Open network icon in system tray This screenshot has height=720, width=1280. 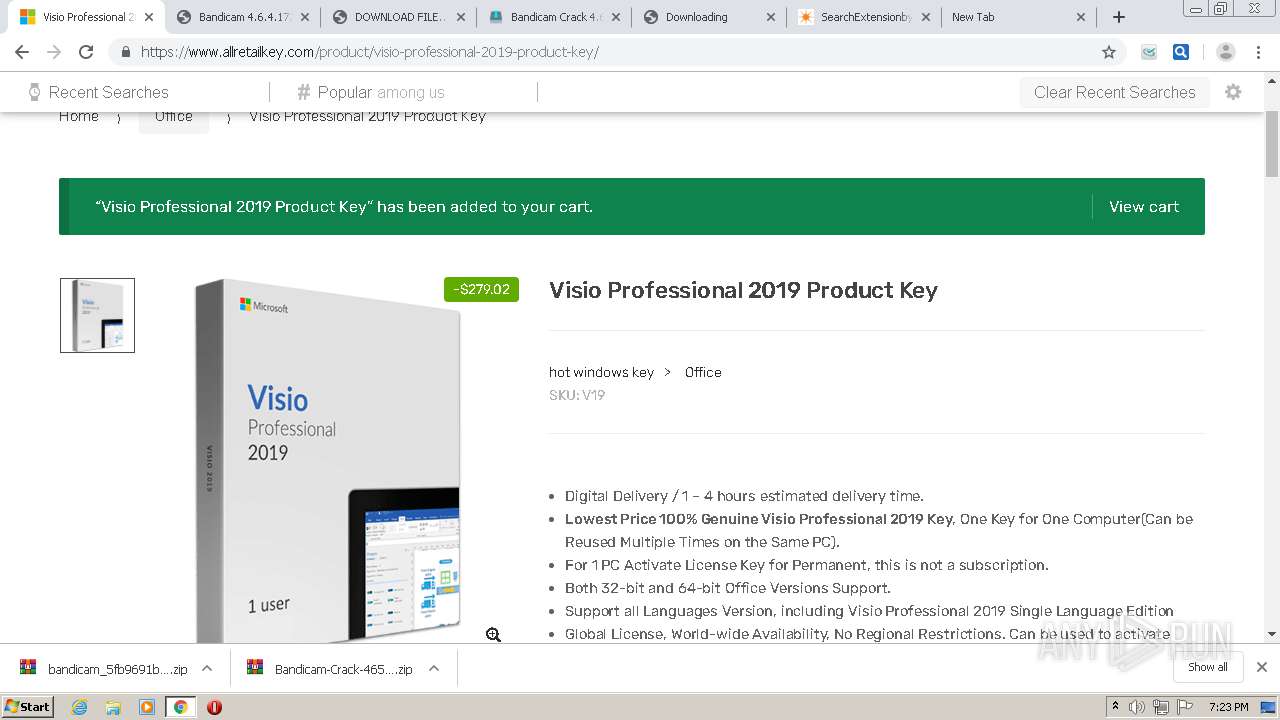(x=1161, y=707)
